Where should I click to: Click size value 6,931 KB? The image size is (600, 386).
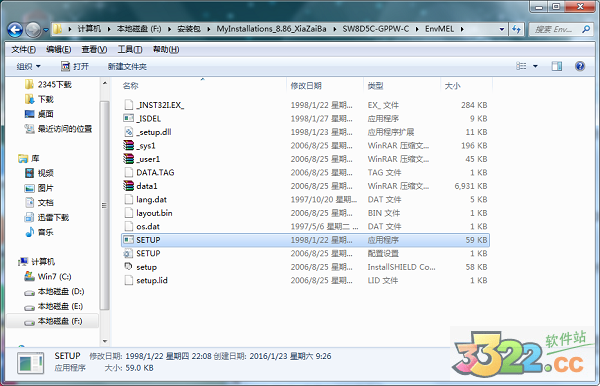471,186
